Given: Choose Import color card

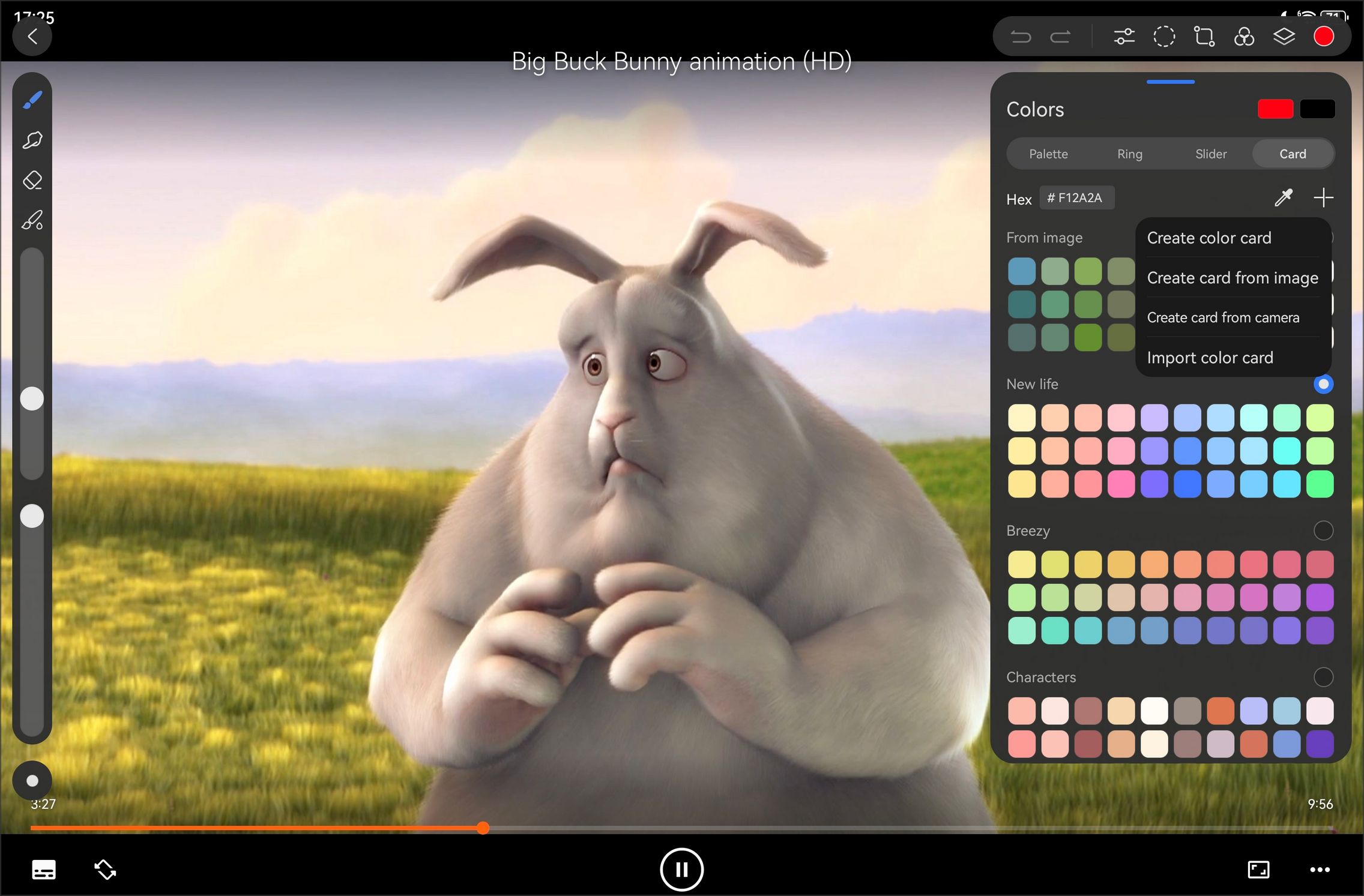Looking at the screenshot, I should pos(1210,358).
